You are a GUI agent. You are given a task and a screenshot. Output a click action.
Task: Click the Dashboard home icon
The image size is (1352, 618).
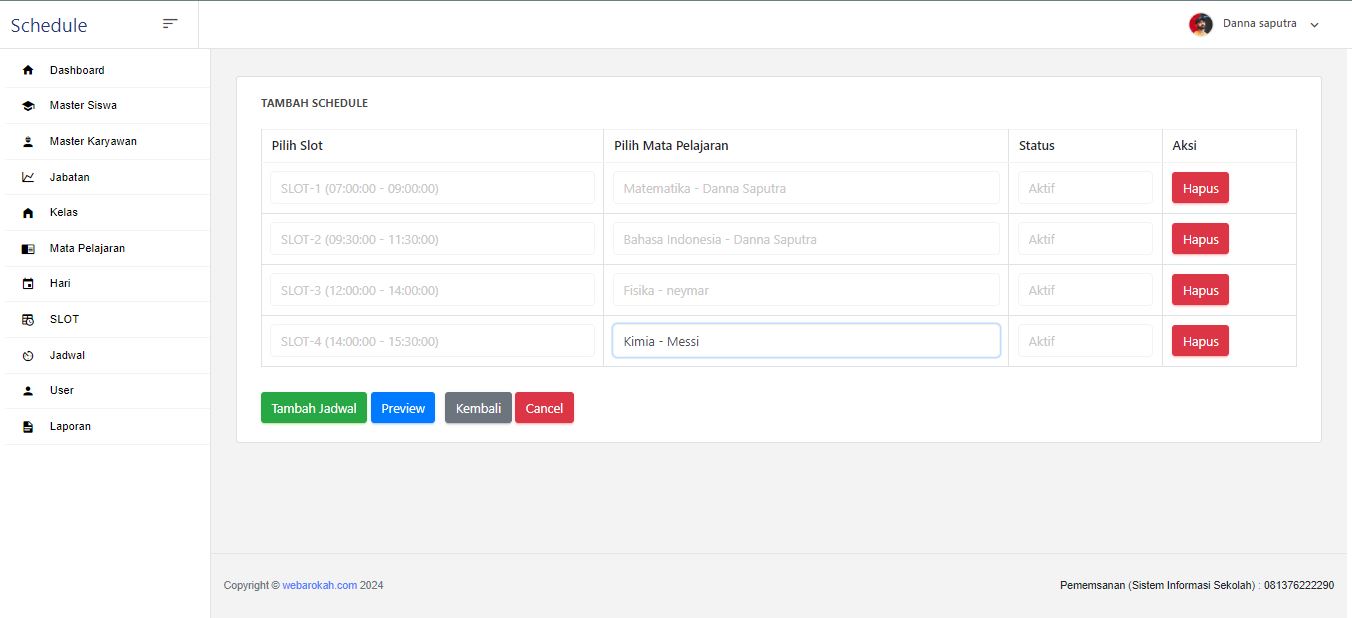(x=28, y=70)
